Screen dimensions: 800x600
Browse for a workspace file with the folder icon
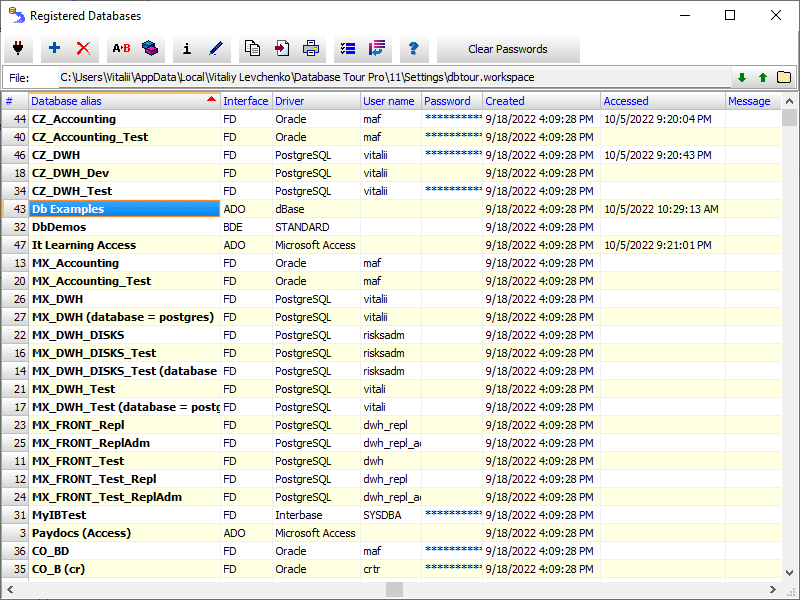(x=783, y=77)
